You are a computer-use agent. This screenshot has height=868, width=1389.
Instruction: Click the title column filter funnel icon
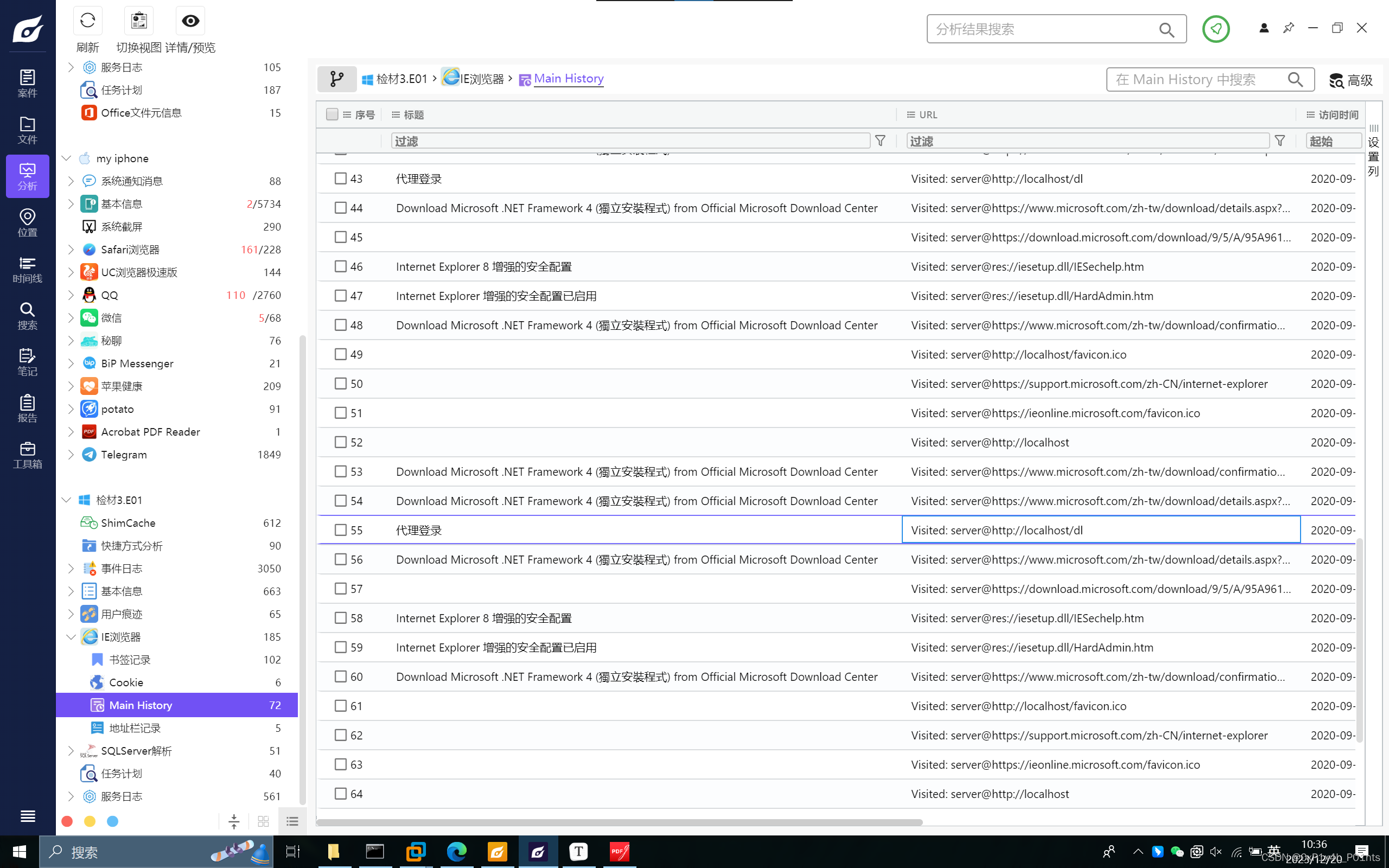tap(880, 141)
